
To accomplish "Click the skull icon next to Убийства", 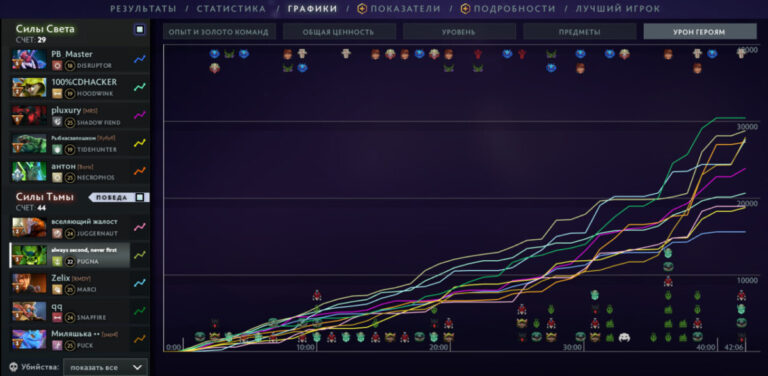I will (x=13, y=367).
